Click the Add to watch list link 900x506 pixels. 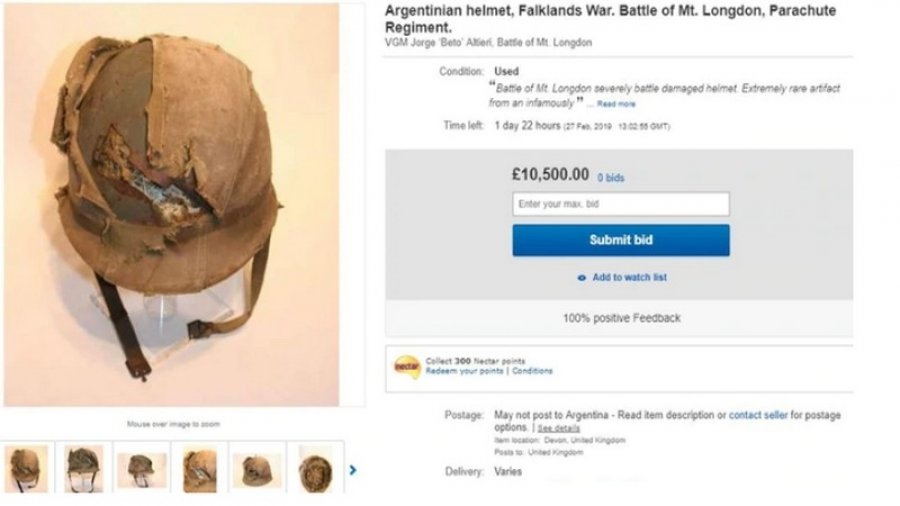629,277
